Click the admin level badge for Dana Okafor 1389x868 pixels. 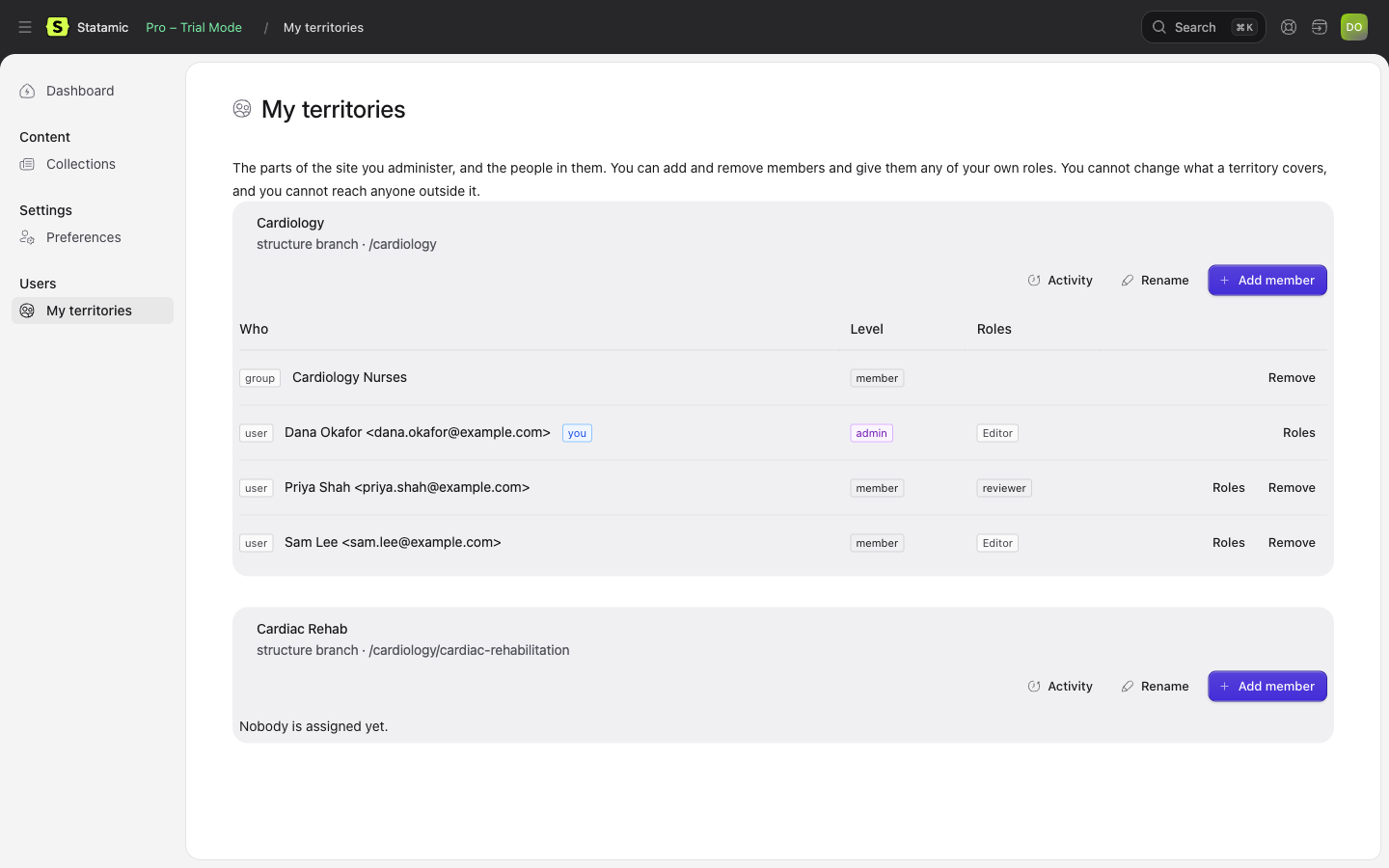pos(871,433)
